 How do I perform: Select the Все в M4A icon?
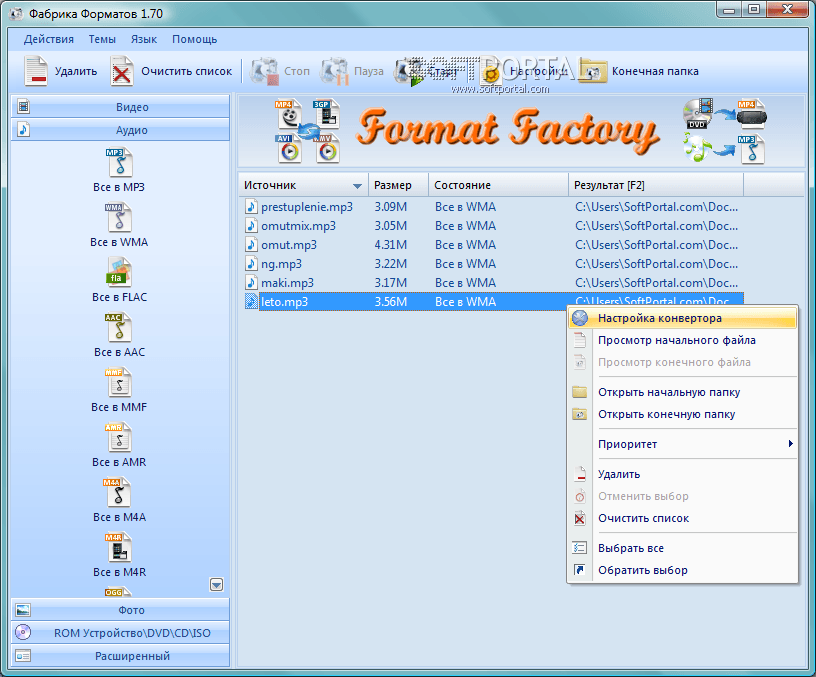pyautogui.click(x=119, y=492)
